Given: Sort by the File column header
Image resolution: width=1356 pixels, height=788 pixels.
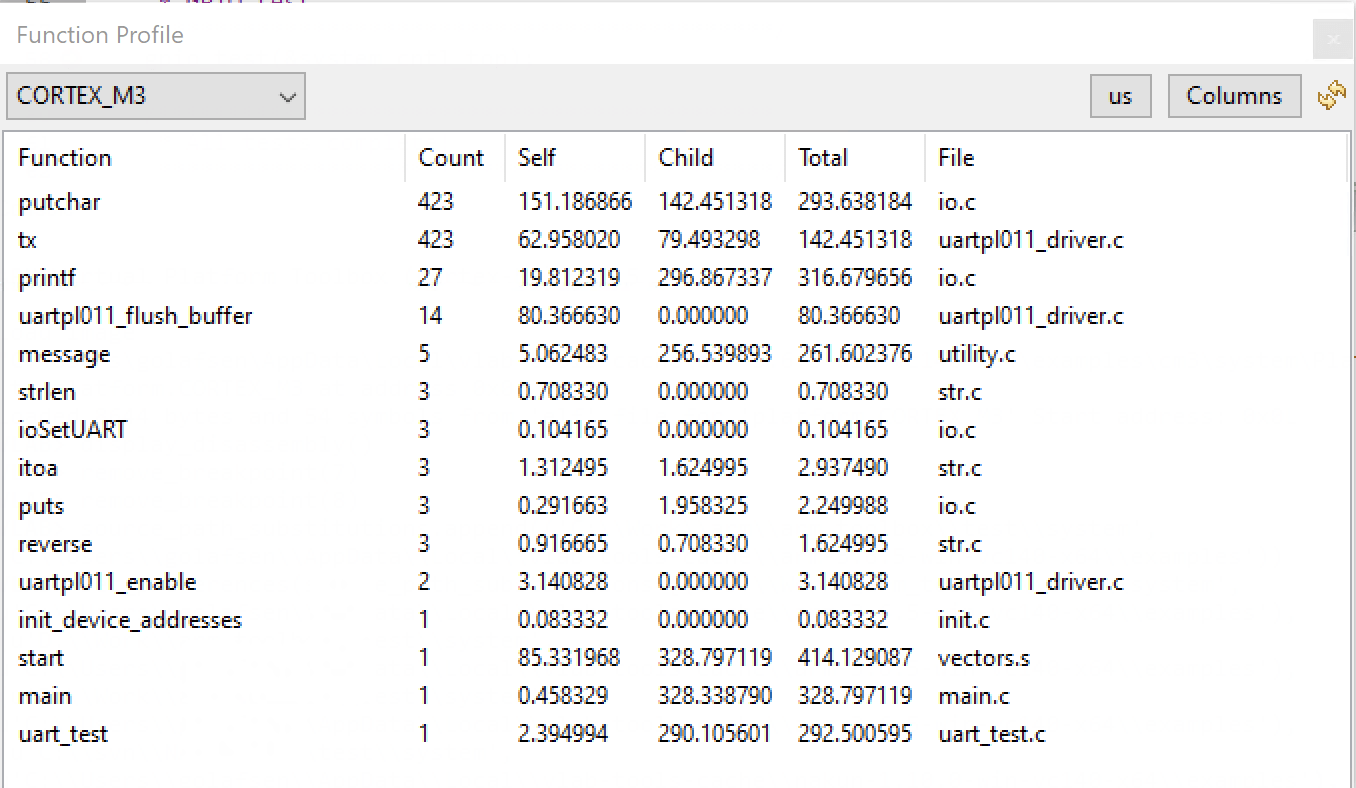Looking at the screenshot, I should [x=1136, y=158].
